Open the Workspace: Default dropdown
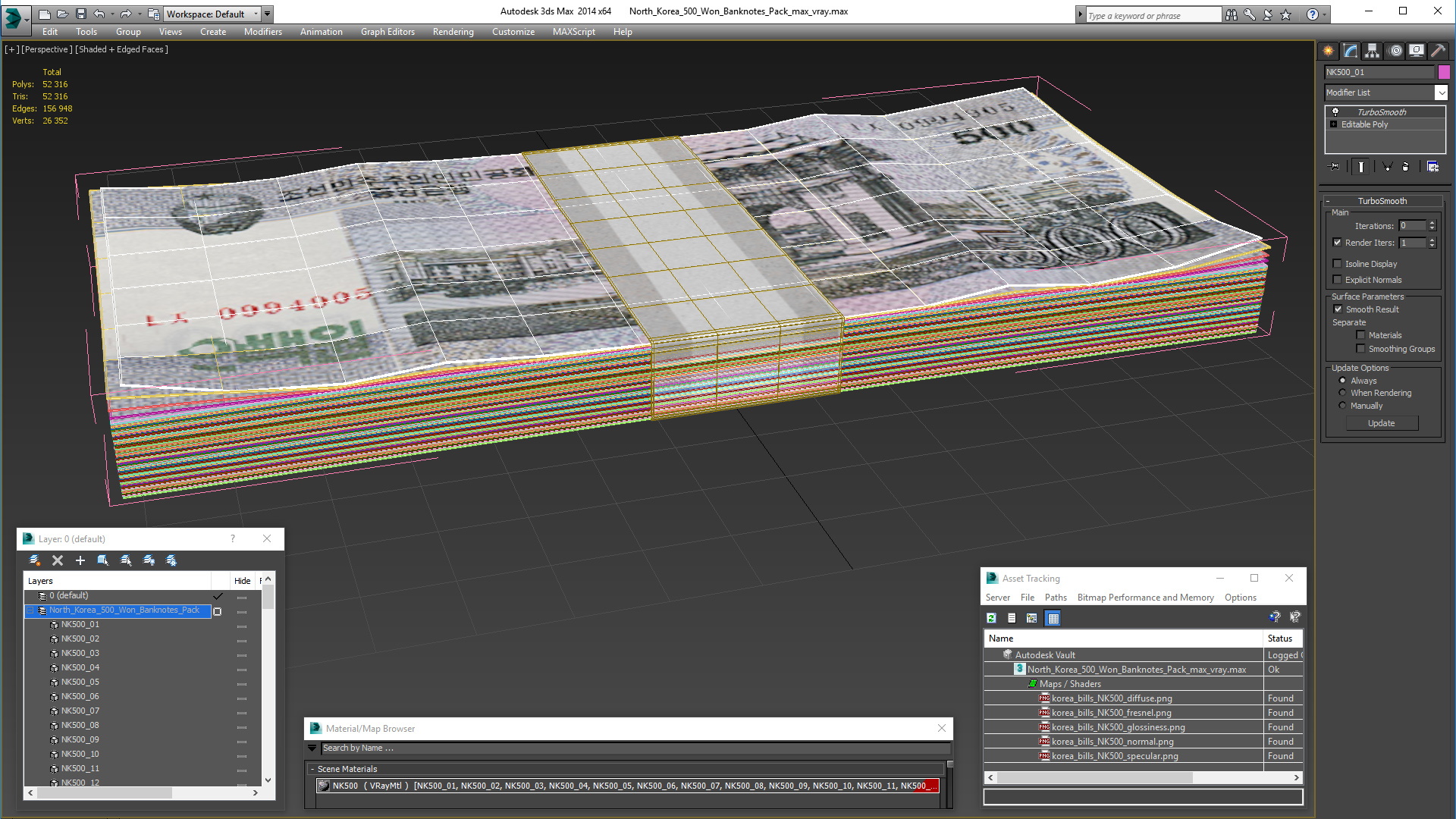 click(212, 14)
